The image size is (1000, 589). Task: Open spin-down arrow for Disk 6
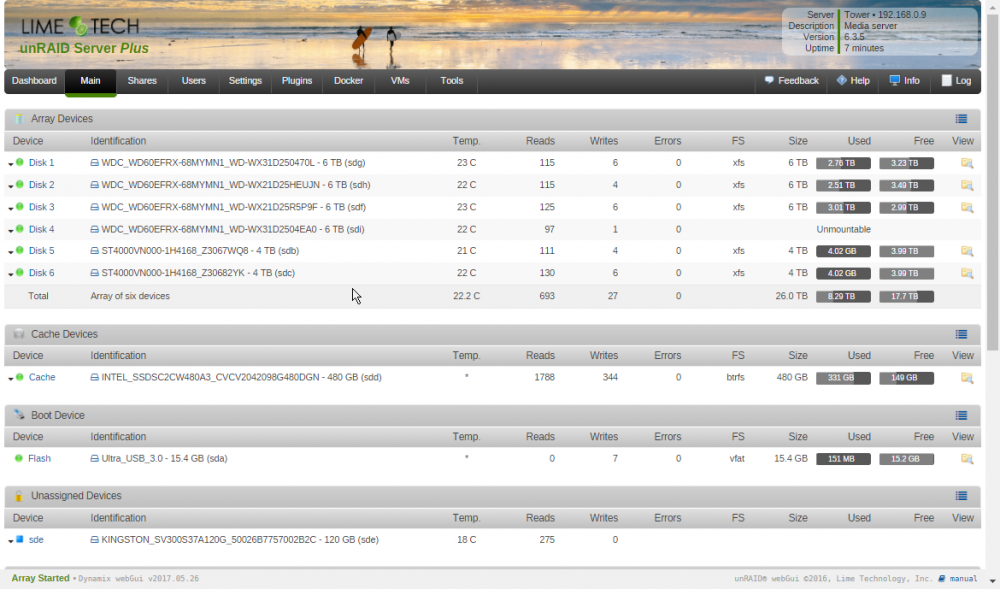[11, 274]
